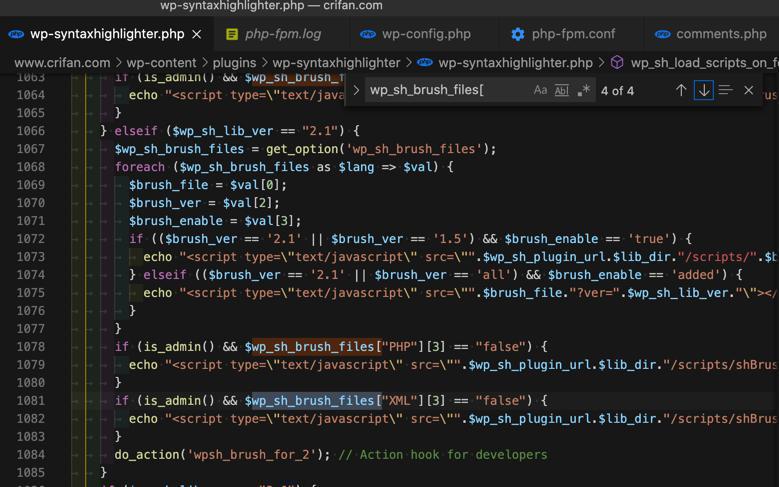The image size is (779, 487).
Task: Click the gear icon on php-fpm.conf tab
Action: coord(518,34)
